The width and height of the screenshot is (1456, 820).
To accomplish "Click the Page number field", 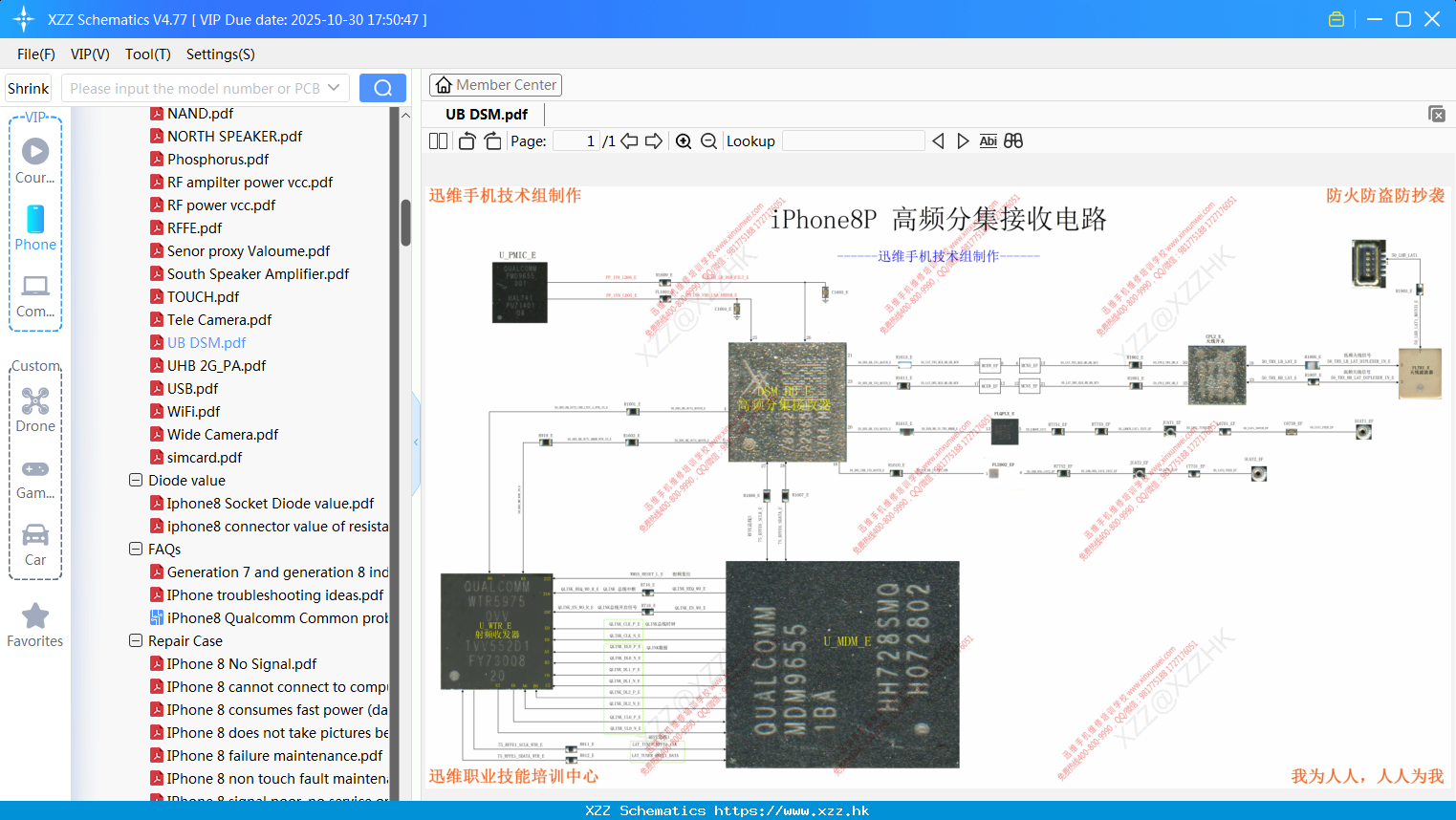I will point(576,141).
